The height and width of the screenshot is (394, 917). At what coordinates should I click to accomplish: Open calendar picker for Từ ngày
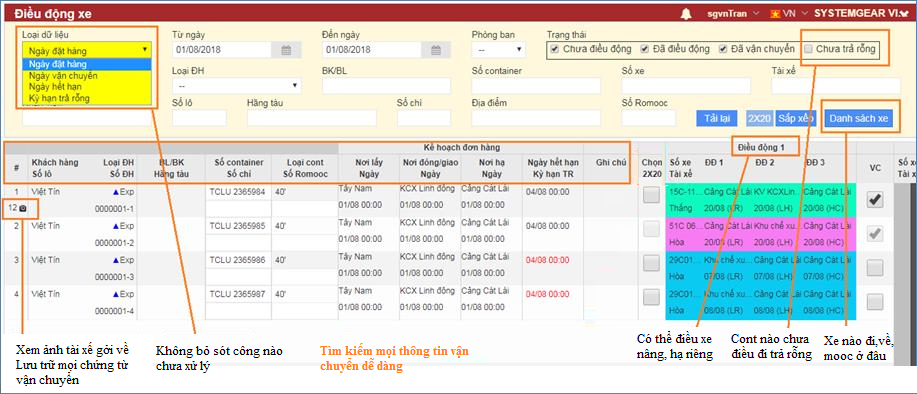pyautogui.click(x=286, y=50)
